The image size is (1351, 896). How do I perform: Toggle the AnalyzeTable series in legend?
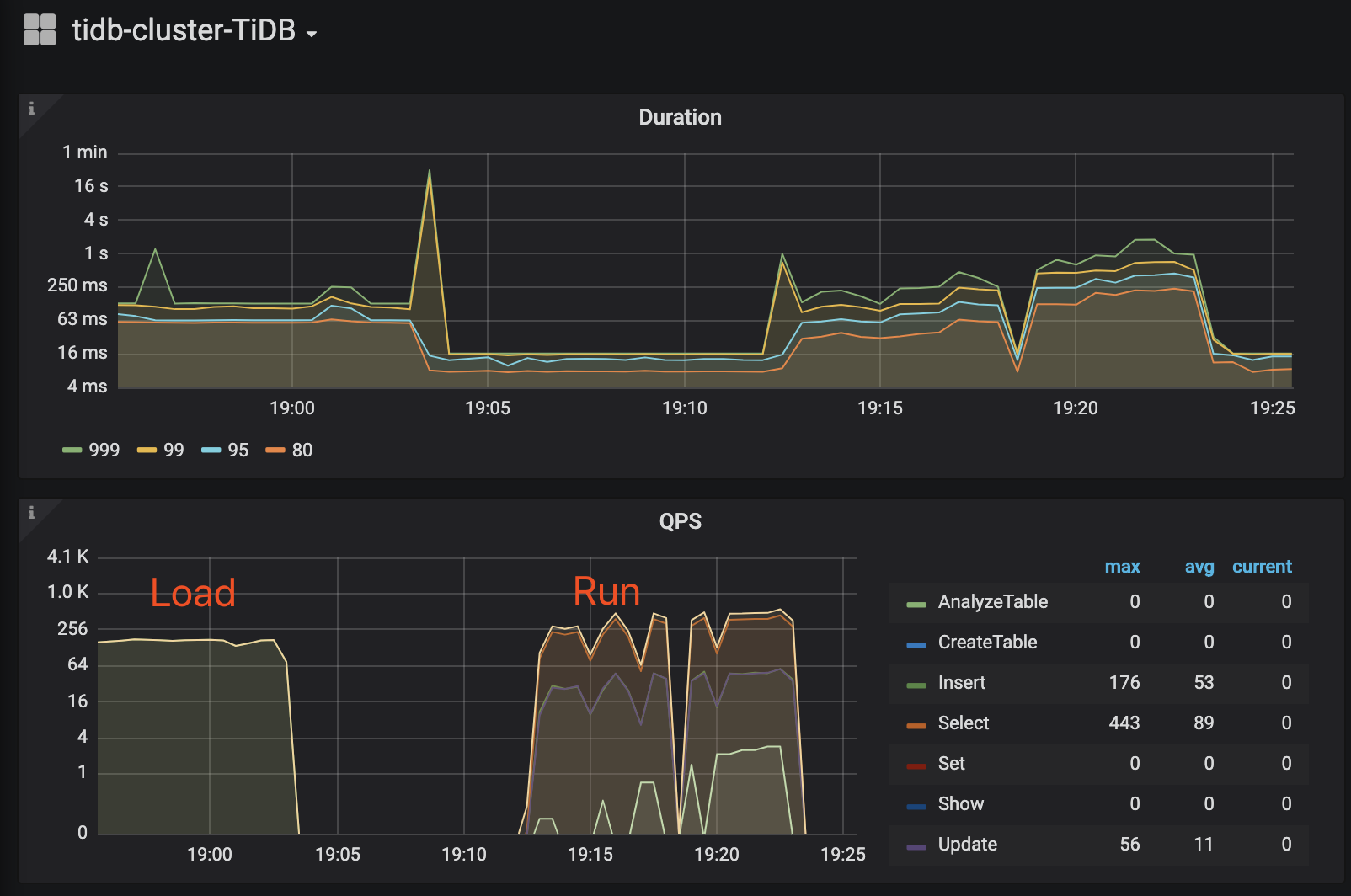(993, 601)
